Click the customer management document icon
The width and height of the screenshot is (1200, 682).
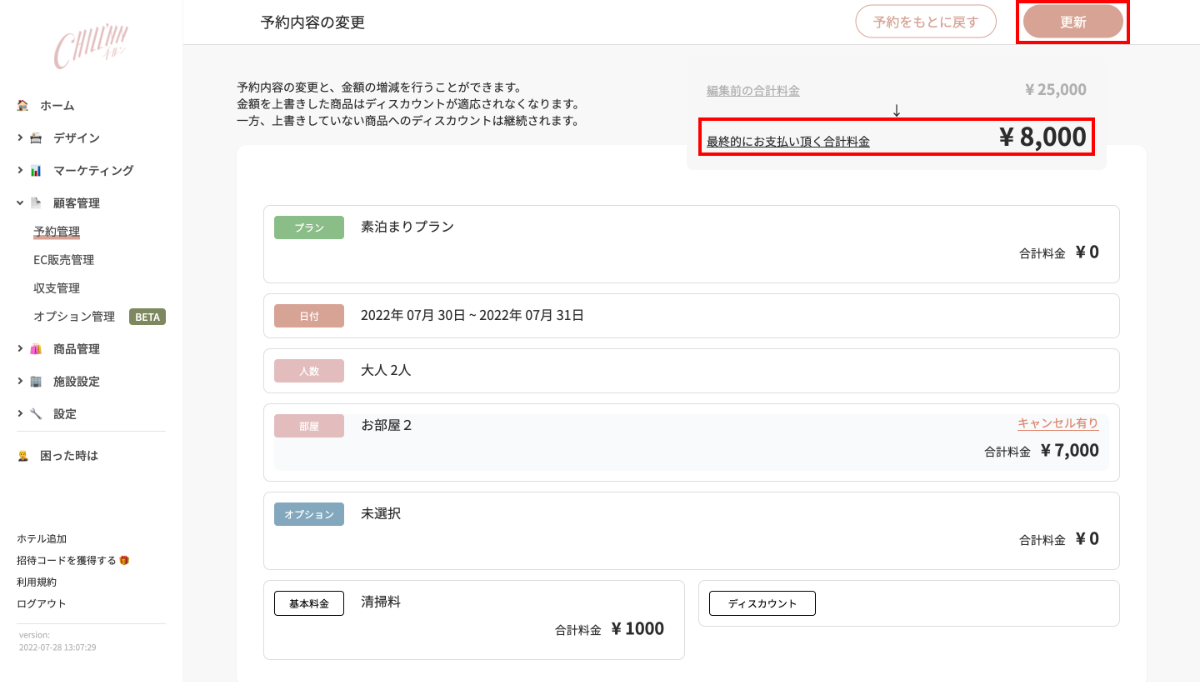pyautogui.click(x=36, y=203)
